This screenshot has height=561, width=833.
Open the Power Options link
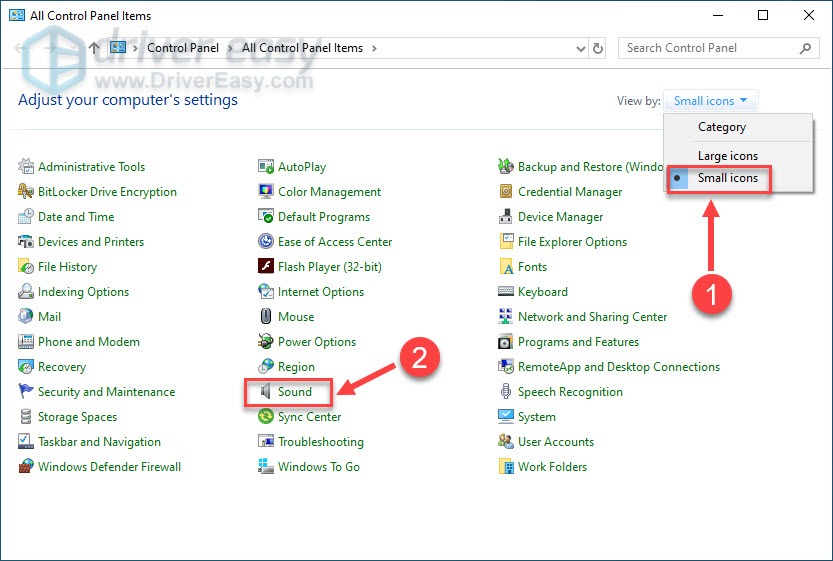coord(317,342)
